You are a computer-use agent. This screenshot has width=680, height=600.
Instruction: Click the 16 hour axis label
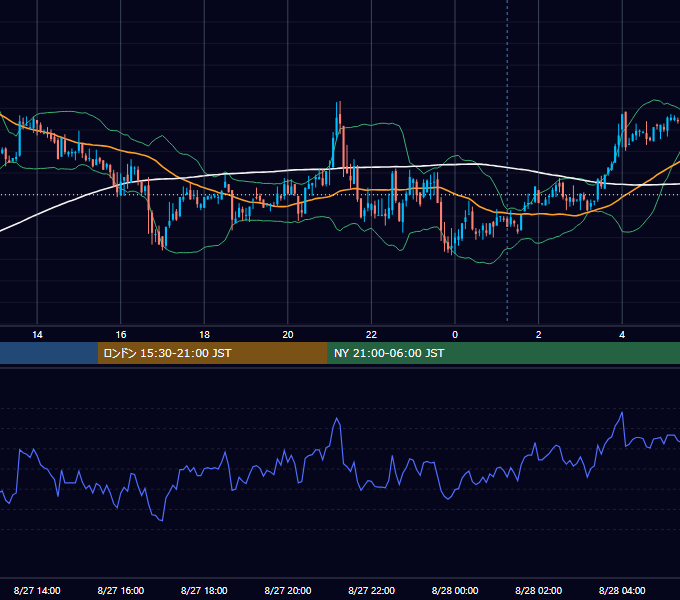pos(121,335)
